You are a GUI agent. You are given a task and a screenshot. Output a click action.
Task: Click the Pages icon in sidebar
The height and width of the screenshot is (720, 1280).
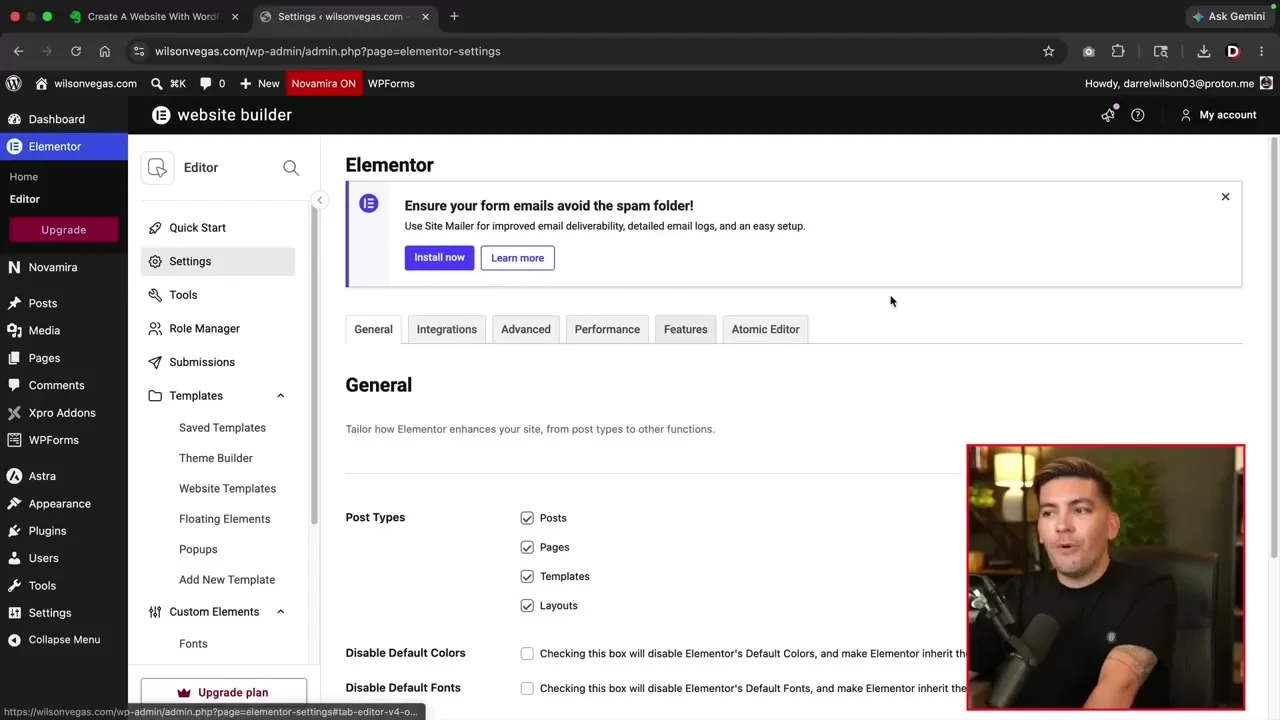14,358
